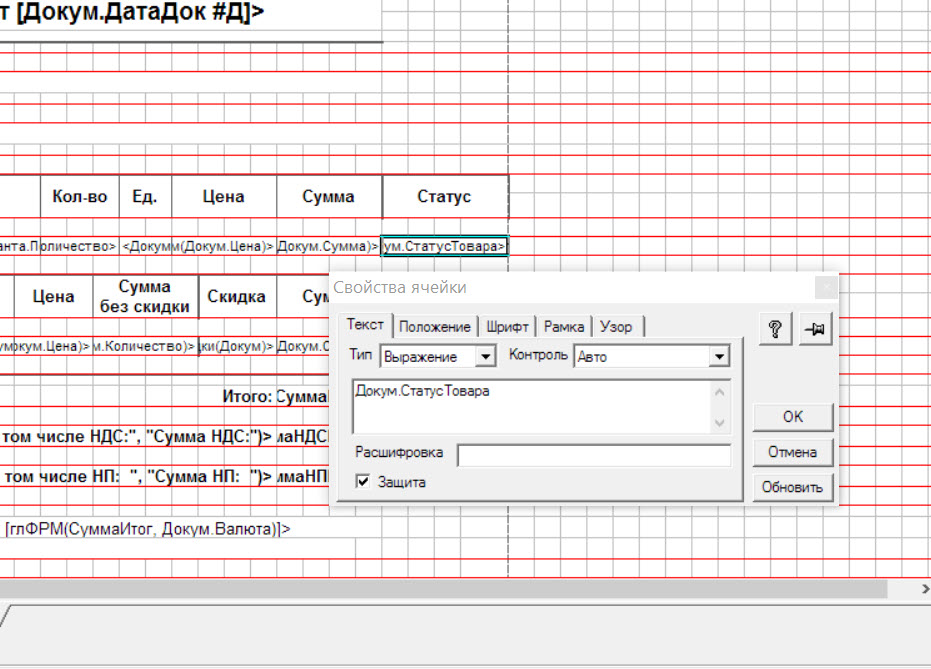Select the highlighted ум.СтатусТовара> cell
This screenshot has height=669, width=931.
444,246
